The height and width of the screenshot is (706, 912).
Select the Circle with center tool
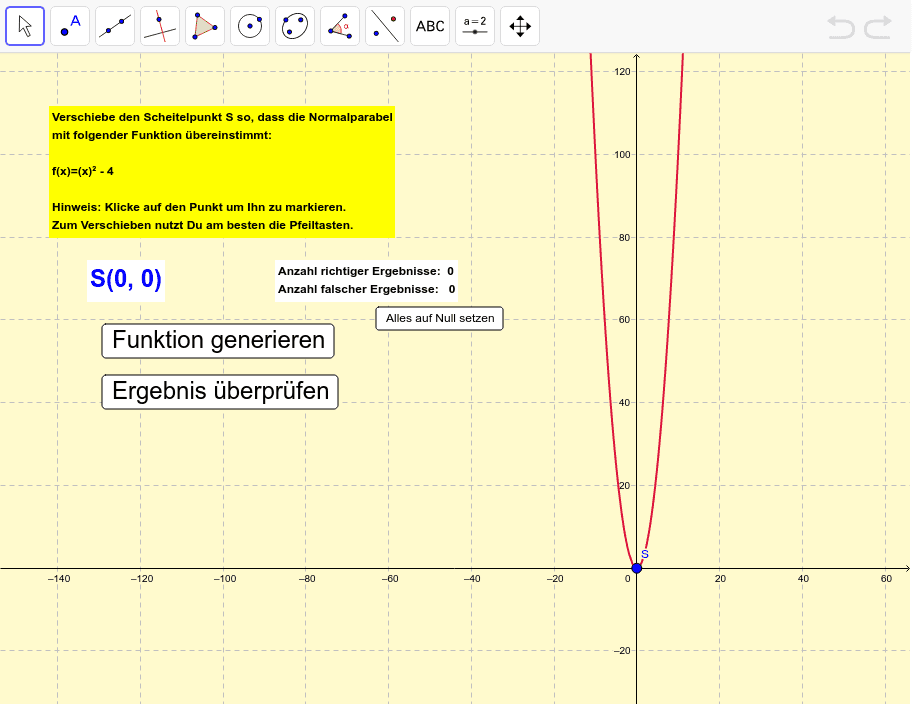(250, 26)
